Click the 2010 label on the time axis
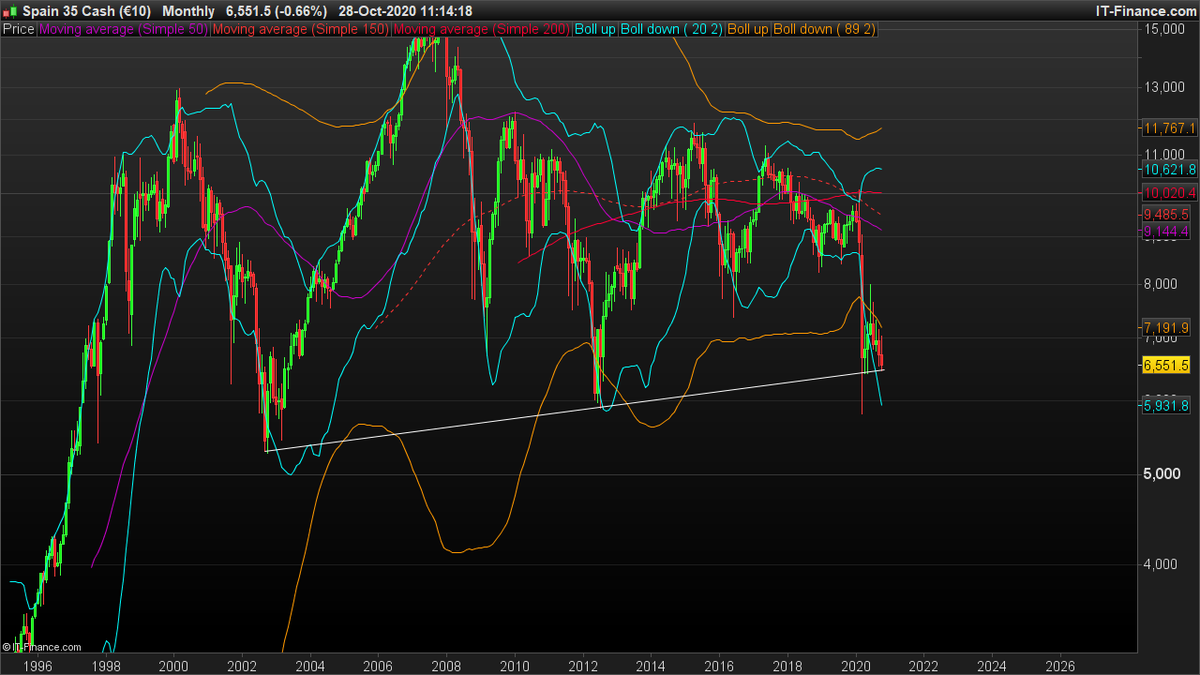The width and height of the screenshot is (1200, 675). click(514, 665)
